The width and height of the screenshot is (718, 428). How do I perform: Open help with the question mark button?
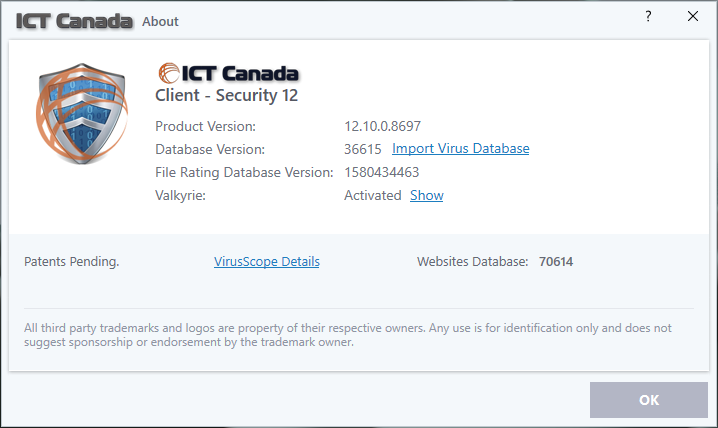coord(648,17)
